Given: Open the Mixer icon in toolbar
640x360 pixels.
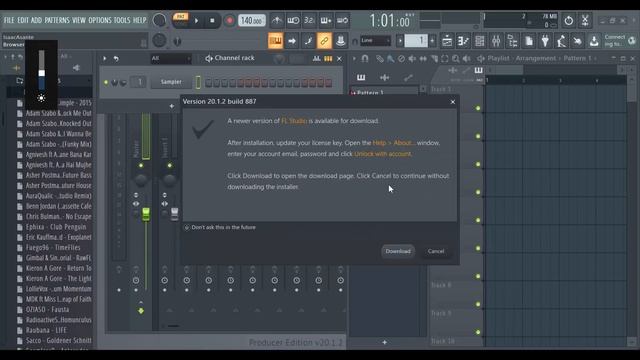Looking at the screenshot, I should [496, 41].
